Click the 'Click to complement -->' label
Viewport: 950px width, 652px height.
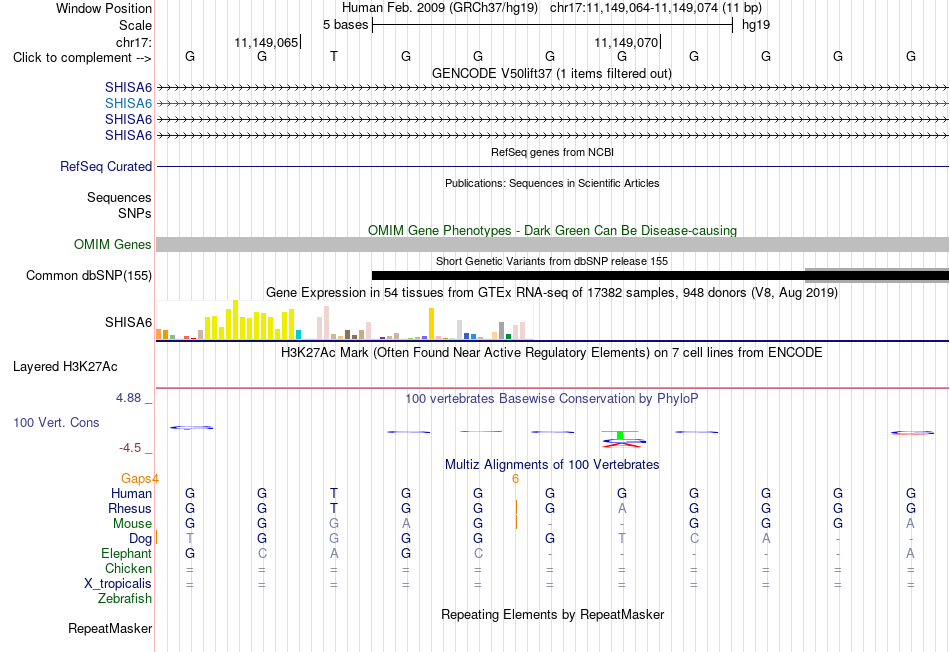(82, 58)
